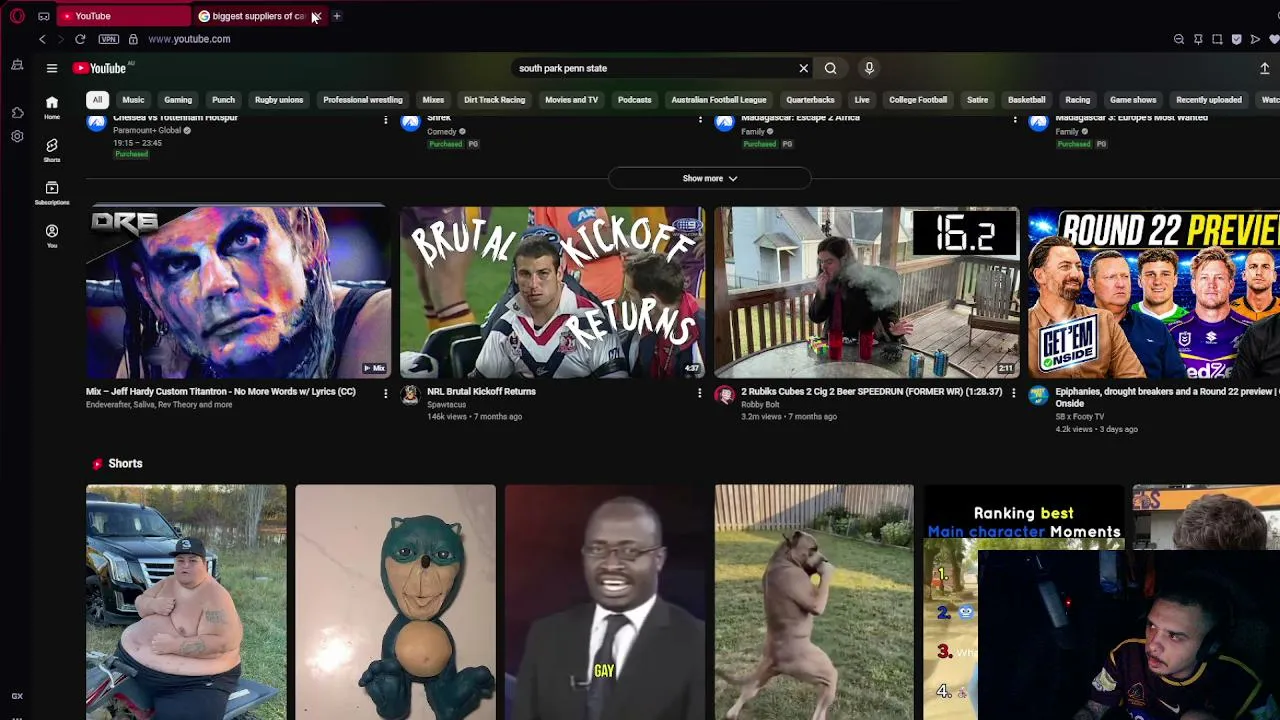Clear the search query
Image resolution: width=1280 pixels, height=720 pixels.
point(803,68)
